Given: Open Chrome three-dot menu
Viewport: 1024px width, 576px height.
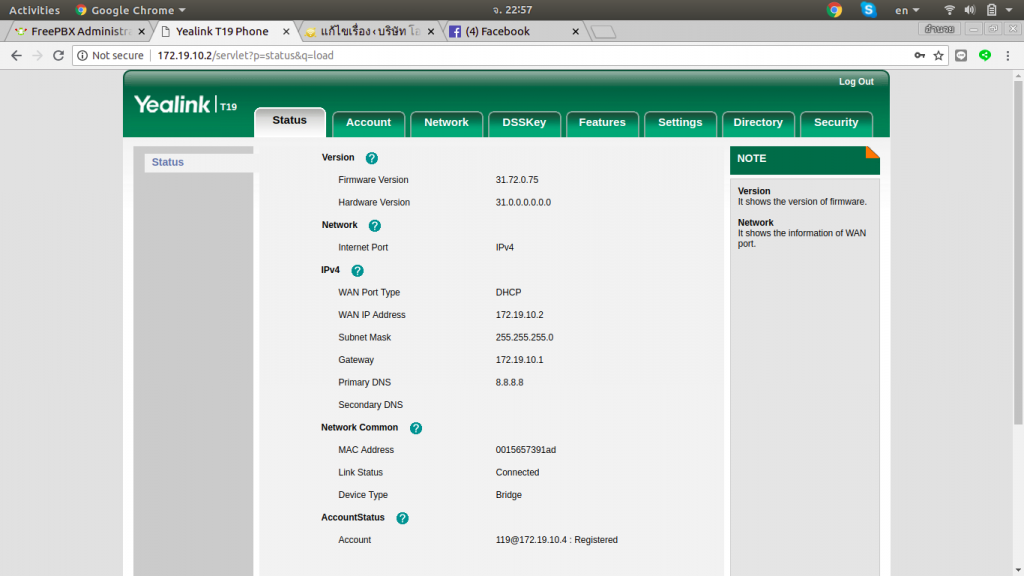Looking at the screenshot, I should [x=1008, y=56].
